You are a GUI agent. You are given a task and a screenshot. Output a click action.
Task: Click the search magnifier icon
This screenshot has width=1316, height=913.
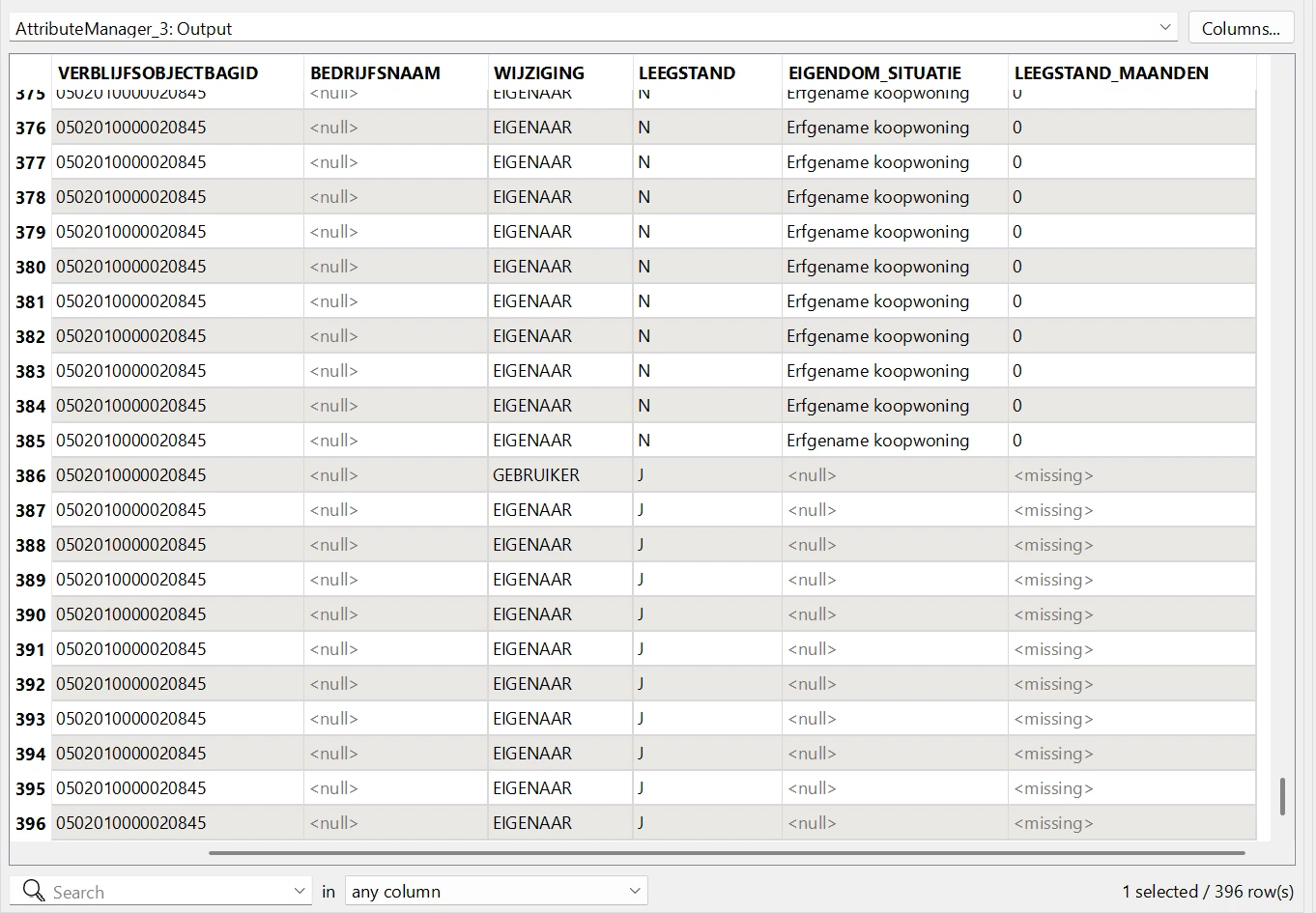[33, 891]
